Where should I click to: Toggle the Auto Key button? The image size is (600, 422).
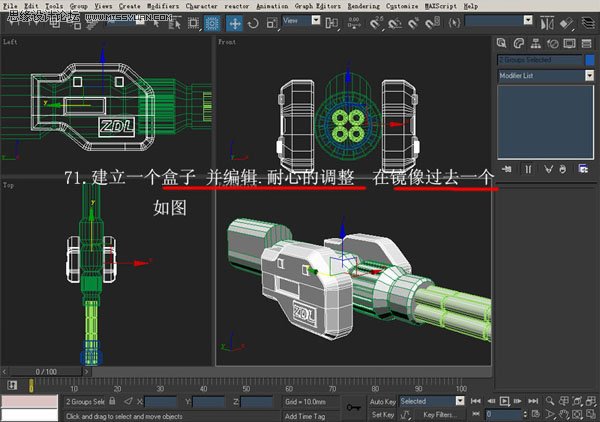tap(382, 401)
